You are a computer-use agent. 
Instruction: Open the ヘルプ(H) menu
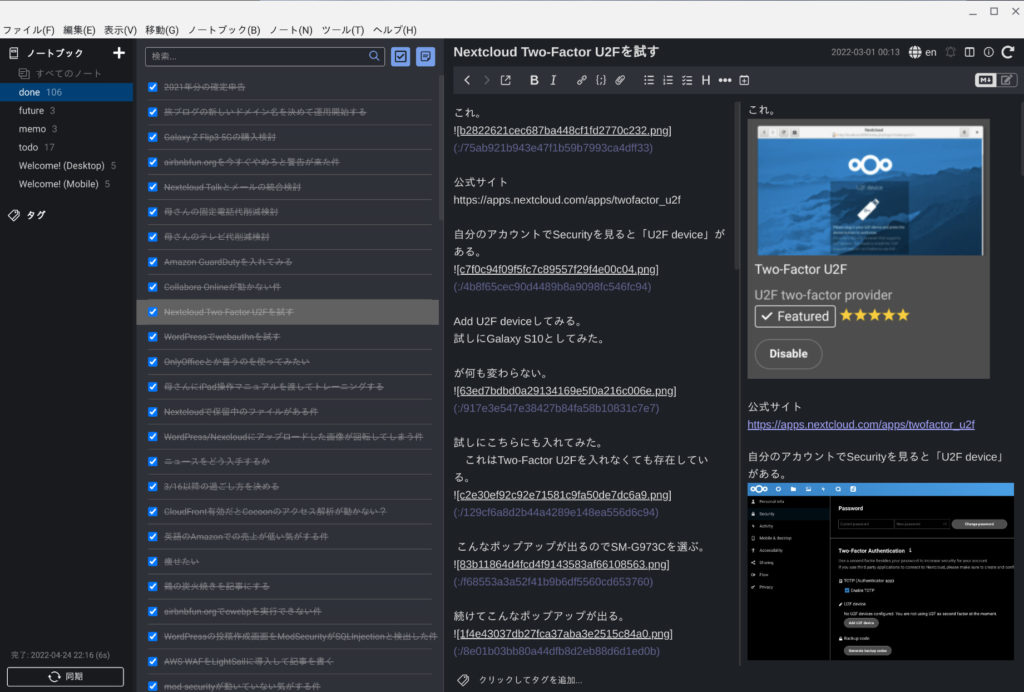coord(394,30)
